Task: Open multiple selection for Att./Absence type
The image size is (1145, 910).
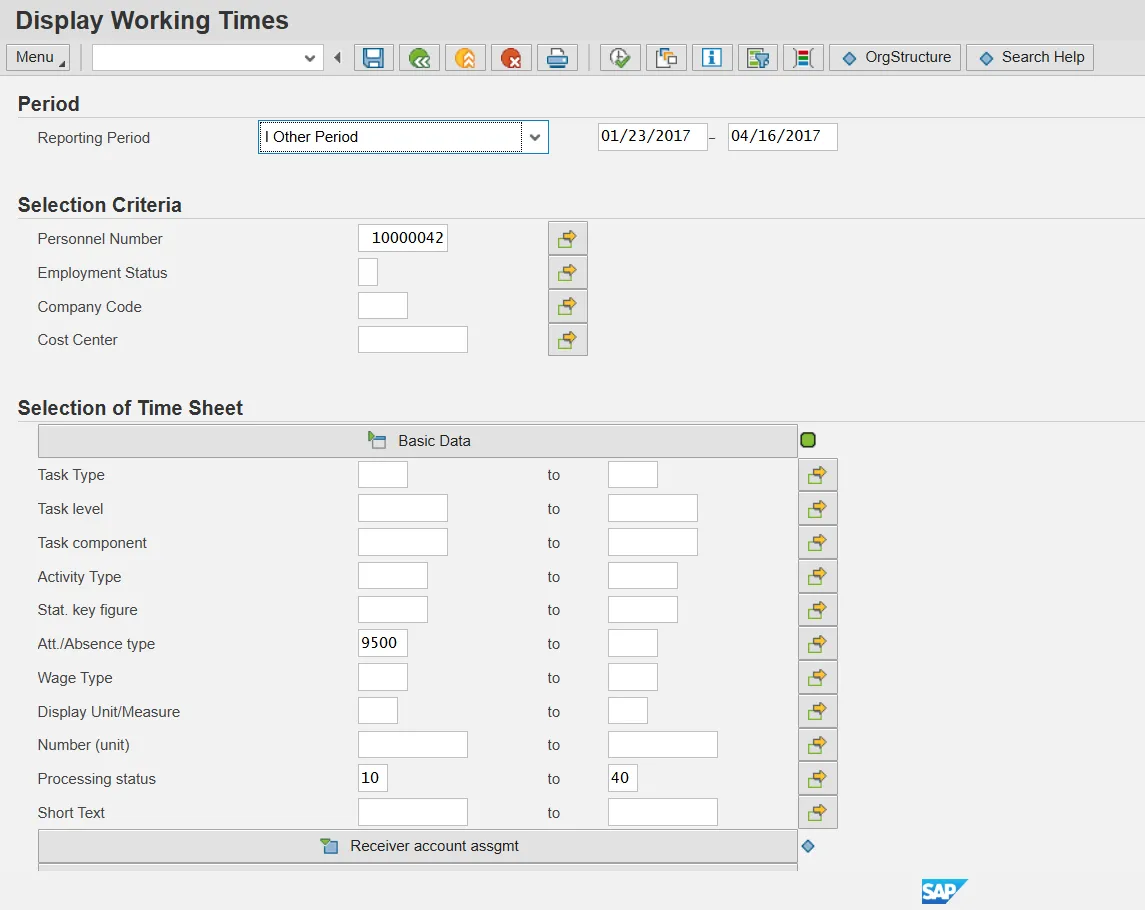Action: coord(818,644)
